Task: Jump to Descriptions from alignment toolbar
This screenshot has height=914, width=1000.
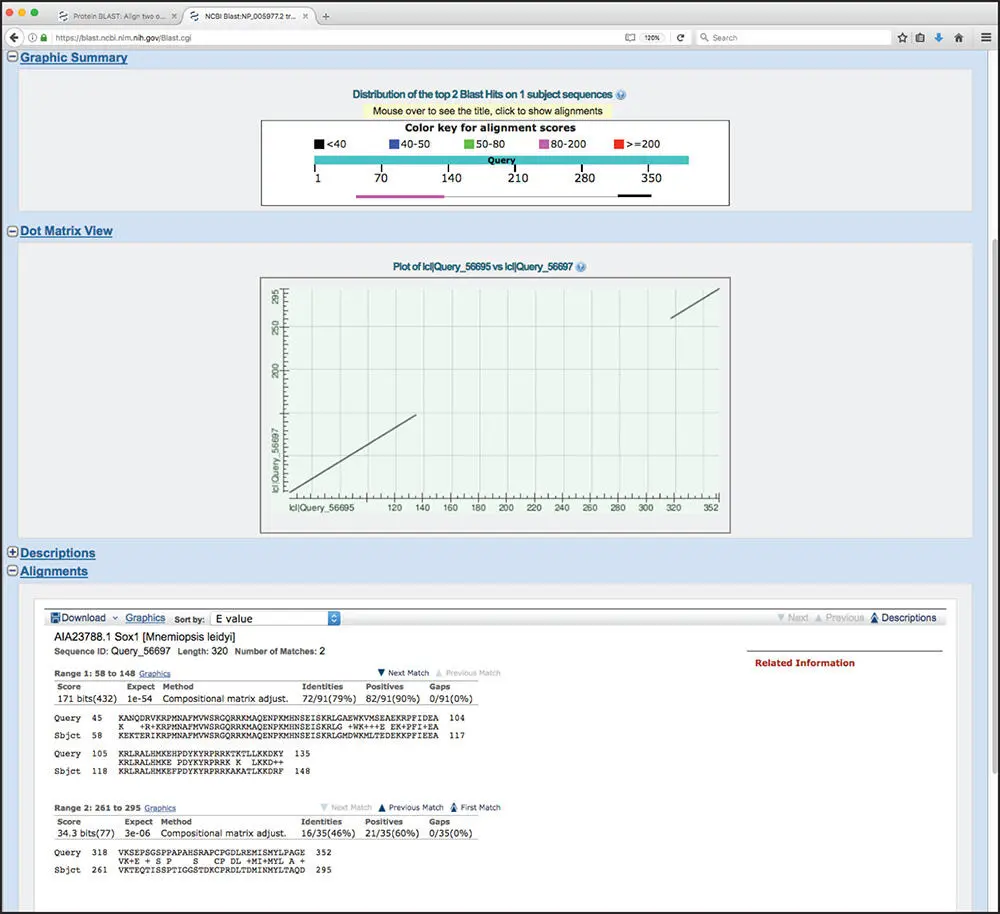Action: (903, 617)
